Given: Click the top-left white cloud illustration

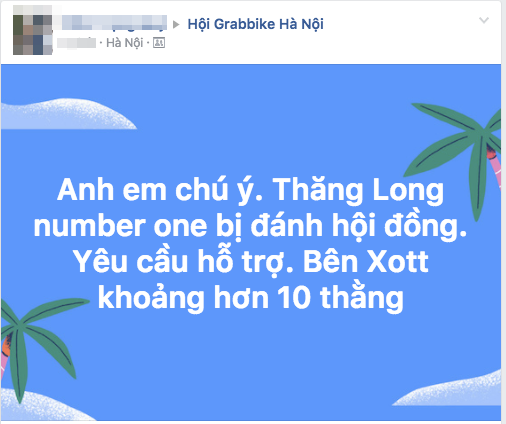Looking at the screenshot, I should pos(67,114).
